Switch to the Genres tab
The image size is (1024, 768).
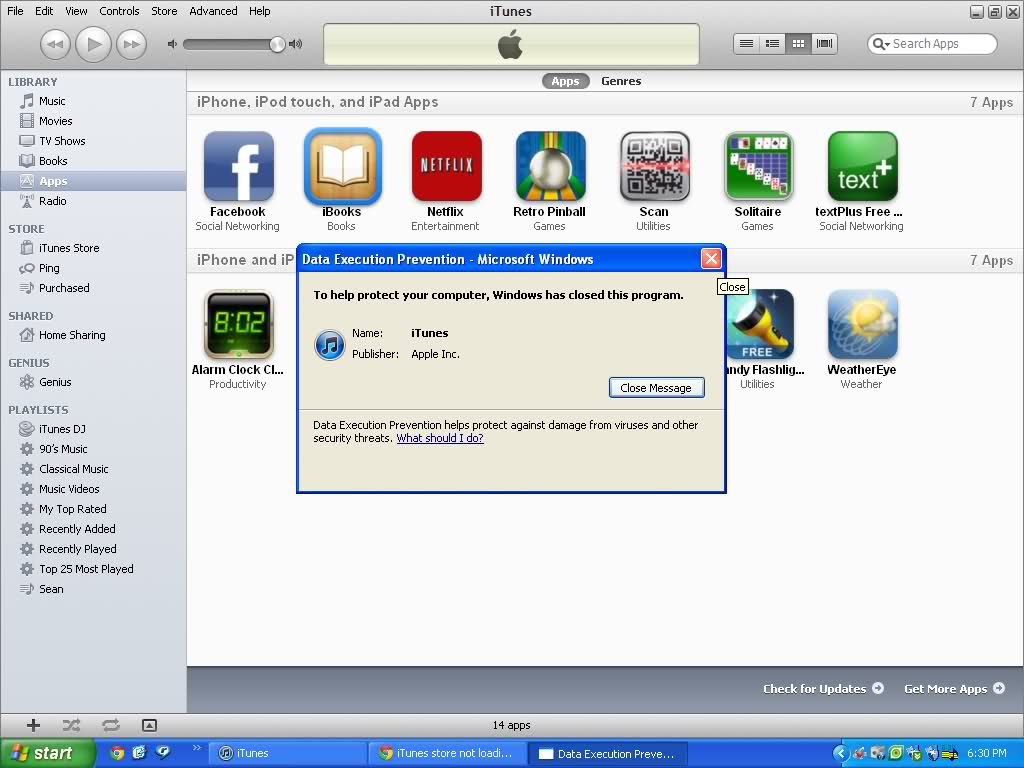point(621,81)
